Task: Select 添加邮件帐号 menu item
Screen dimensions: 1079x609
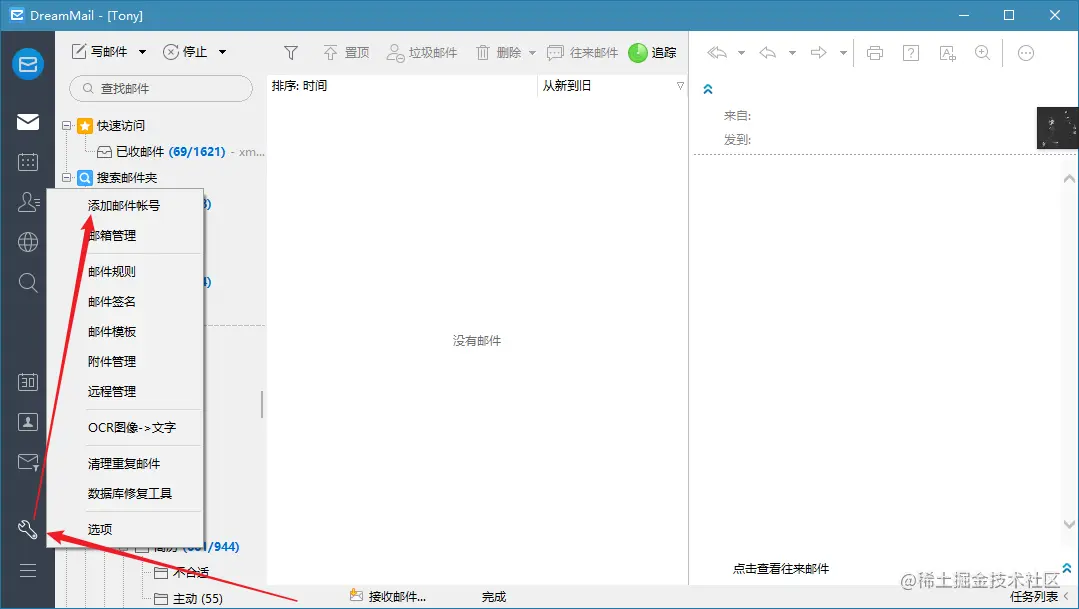Action: tap(124, 205)
